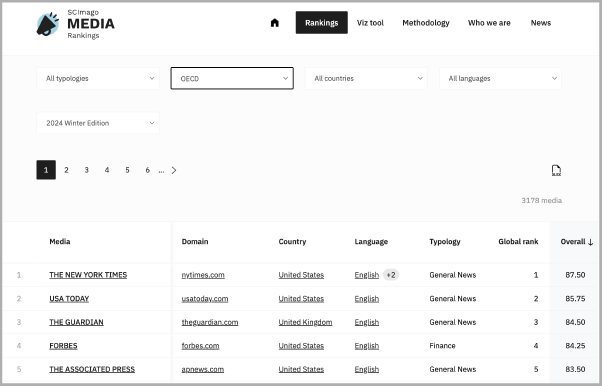Select page 1 in pagination
This screenshot has height=386, width=602.
46,170
